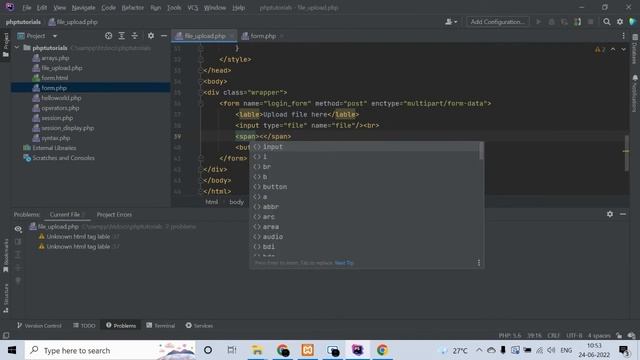Go to next highlighted error arrow
The height and width of the screenshot is (360, 640).
coord(623,49)
